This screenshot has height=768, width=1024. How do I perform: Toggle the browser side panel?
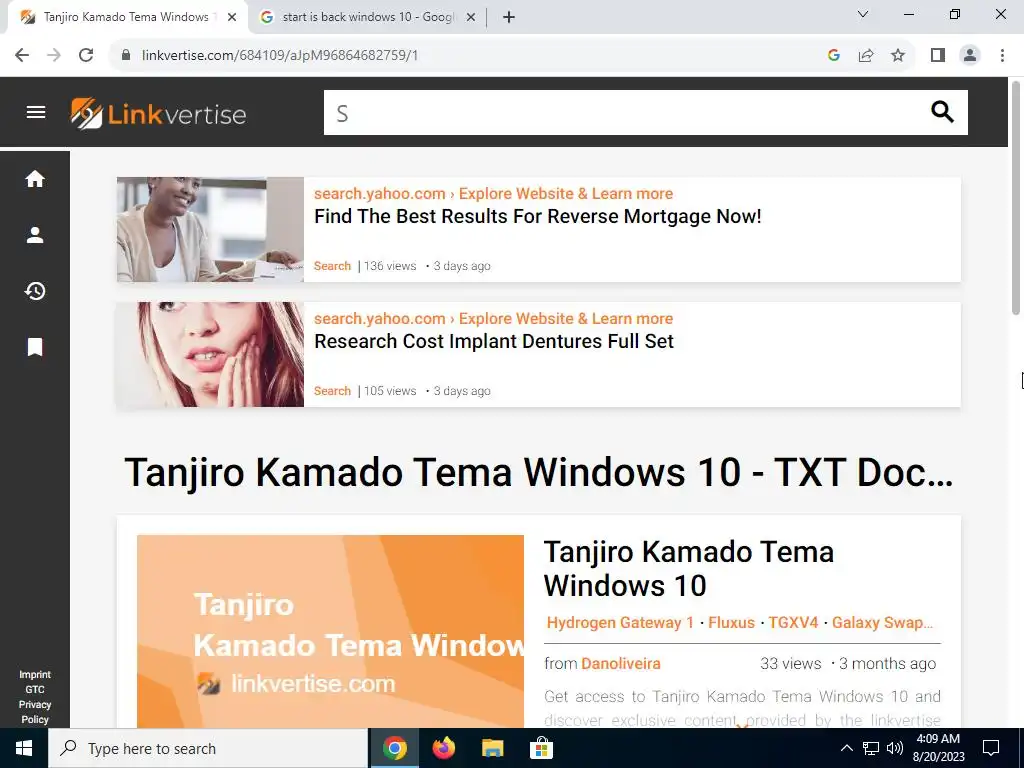click(x=938, y=55)
